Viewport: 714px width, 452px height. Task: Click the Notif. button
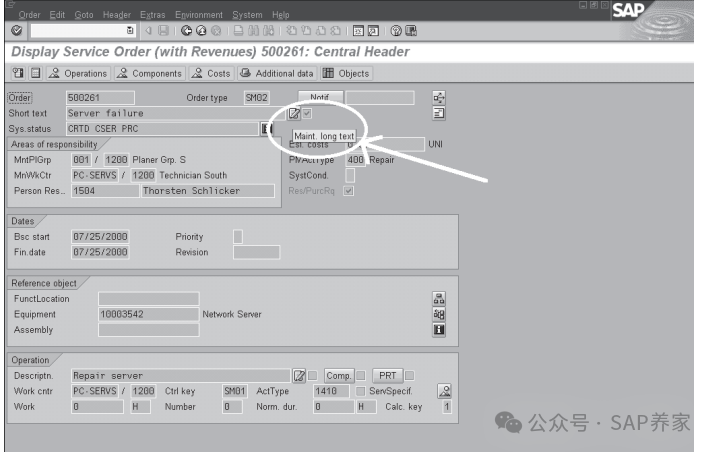(320, 97)
